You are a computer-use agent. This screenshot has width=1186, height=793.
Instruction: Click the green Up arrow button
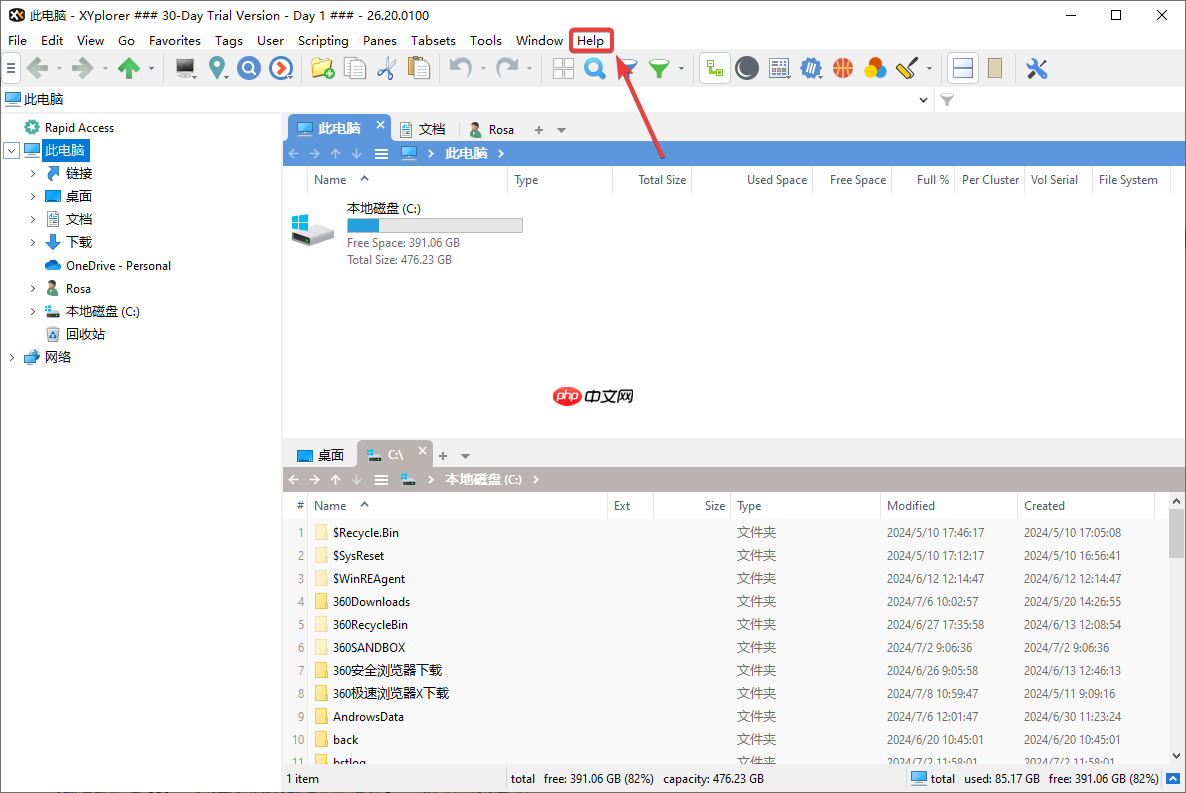coord(129,68)
